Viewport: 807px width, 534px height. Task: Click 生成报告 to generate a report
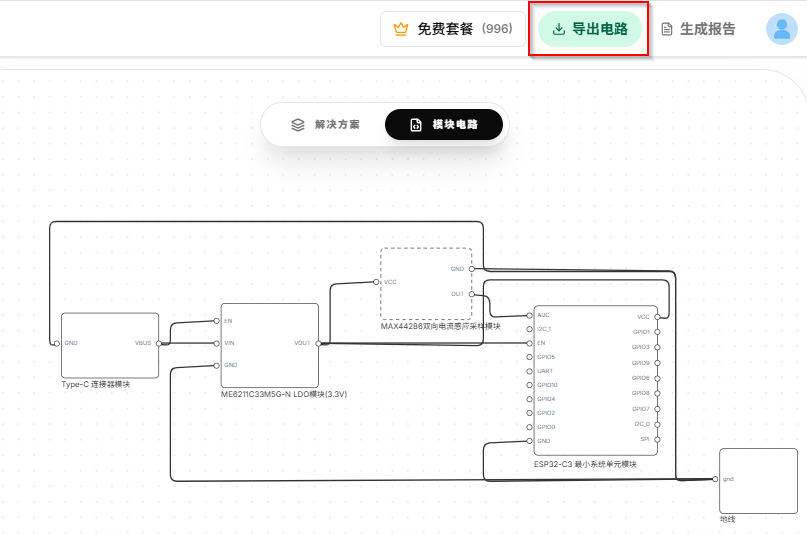[698, 29]
